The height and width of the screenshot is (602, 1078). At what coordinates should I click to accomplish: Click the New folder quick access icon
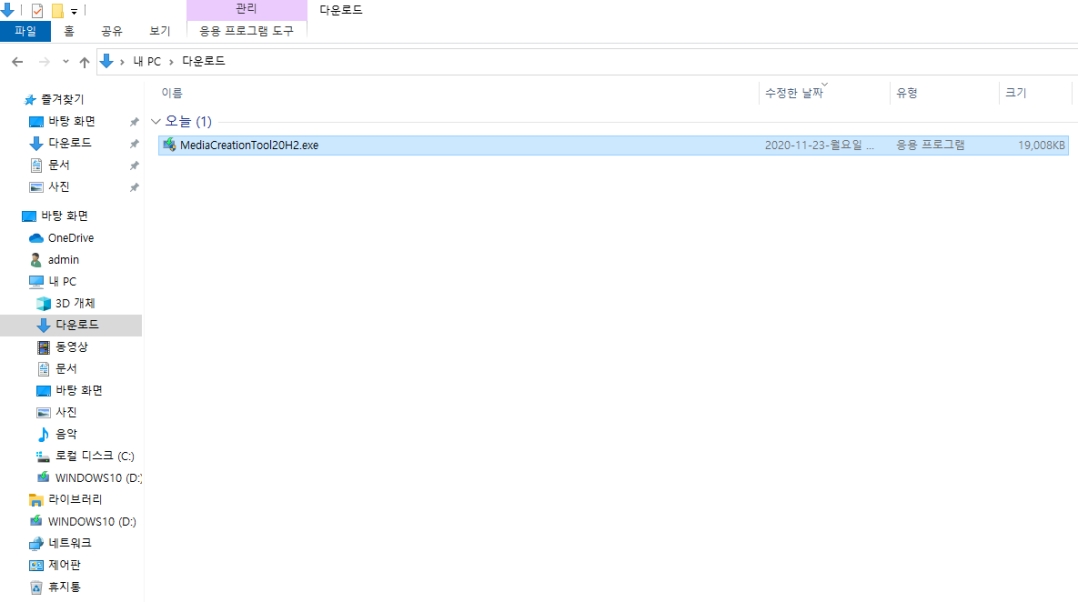58,10
